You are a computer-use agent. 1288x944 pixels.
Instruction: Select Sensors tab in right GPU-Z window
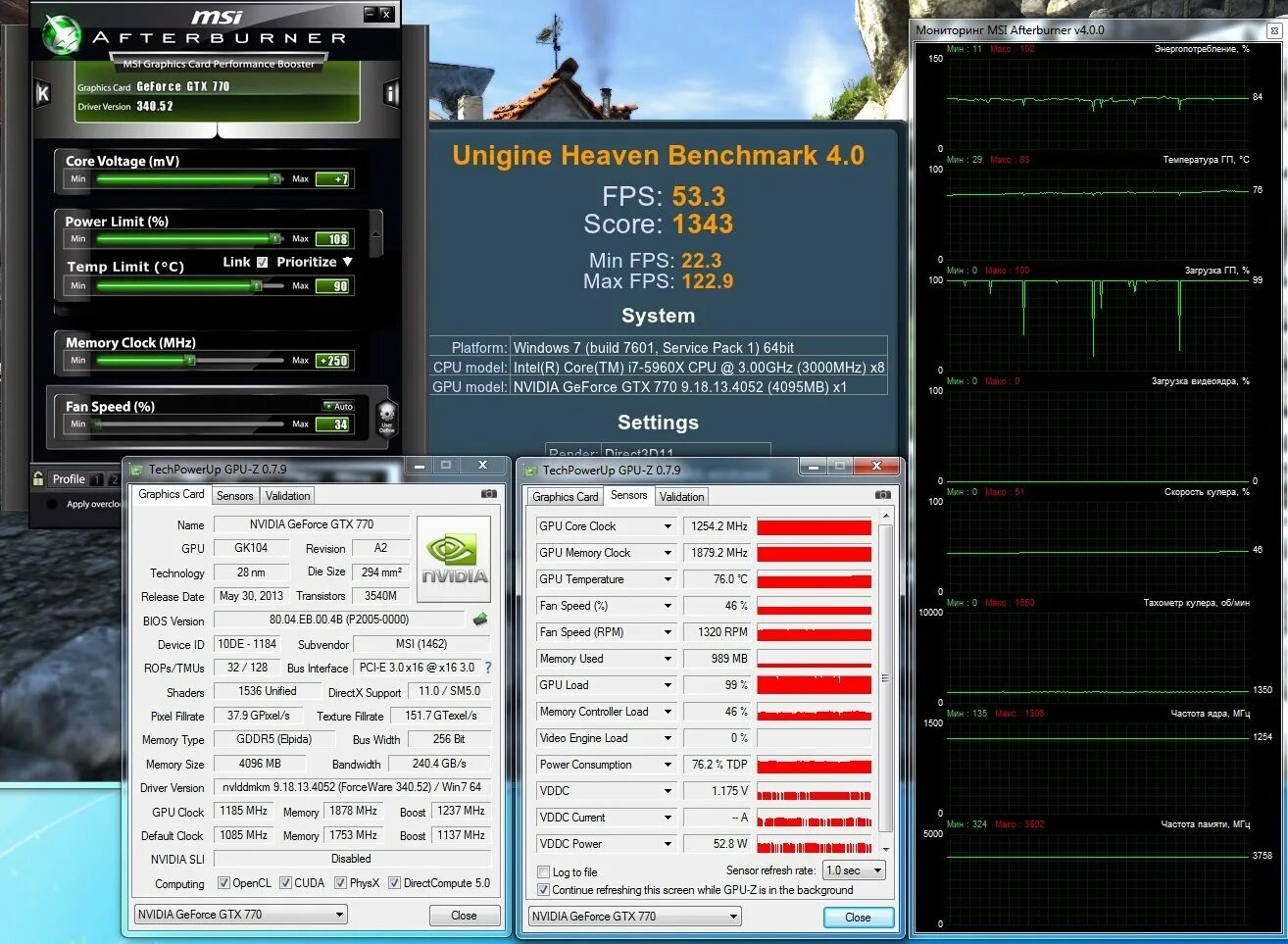click(x=629, y=495)
